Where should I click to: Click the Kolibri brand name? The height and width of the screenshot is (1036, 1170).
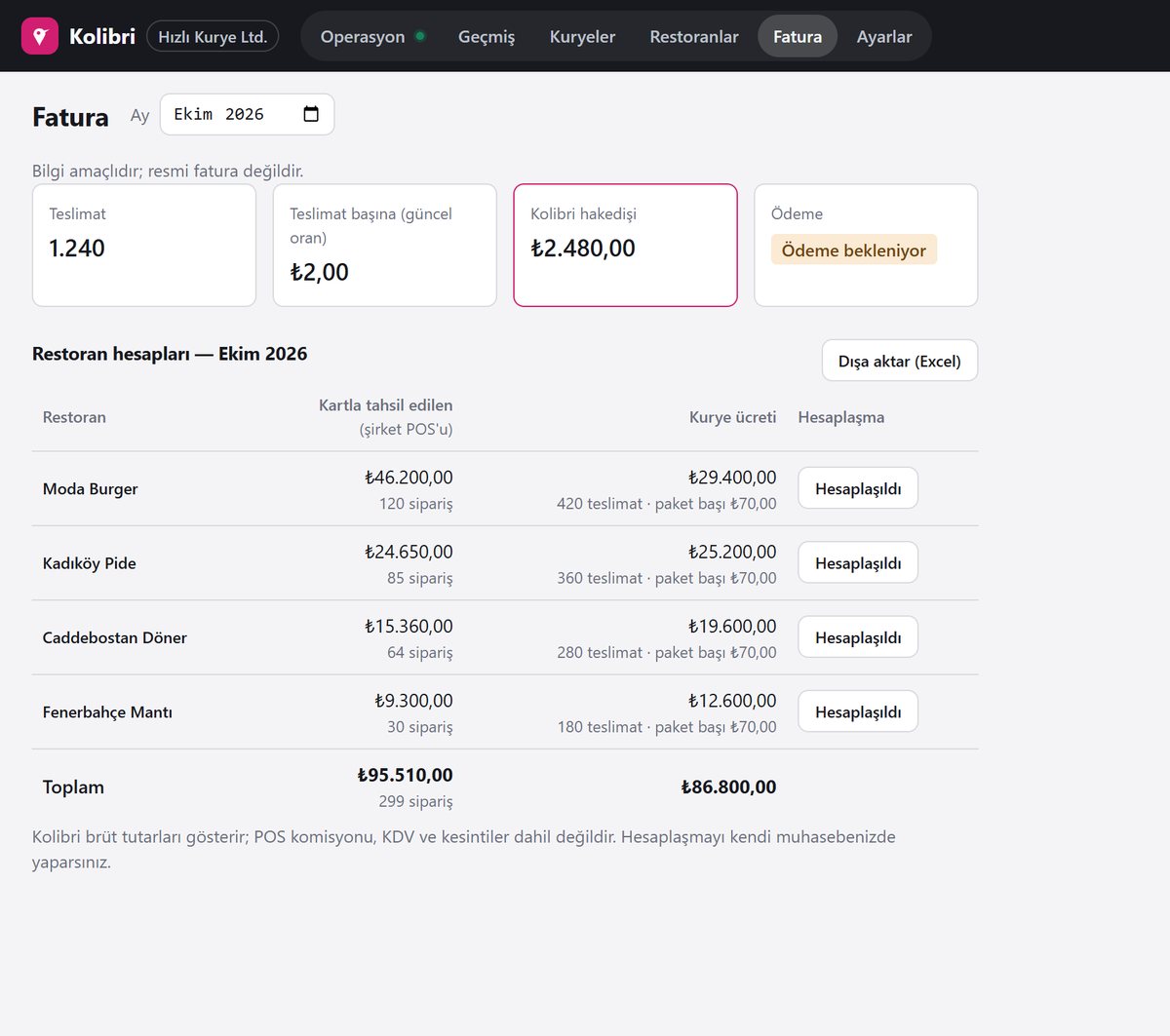(102, 36)
